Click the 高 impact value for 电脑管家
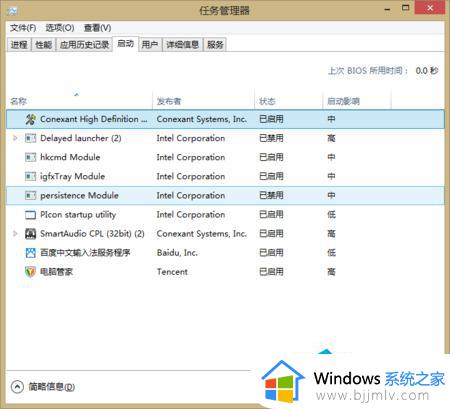 [331, 272]
